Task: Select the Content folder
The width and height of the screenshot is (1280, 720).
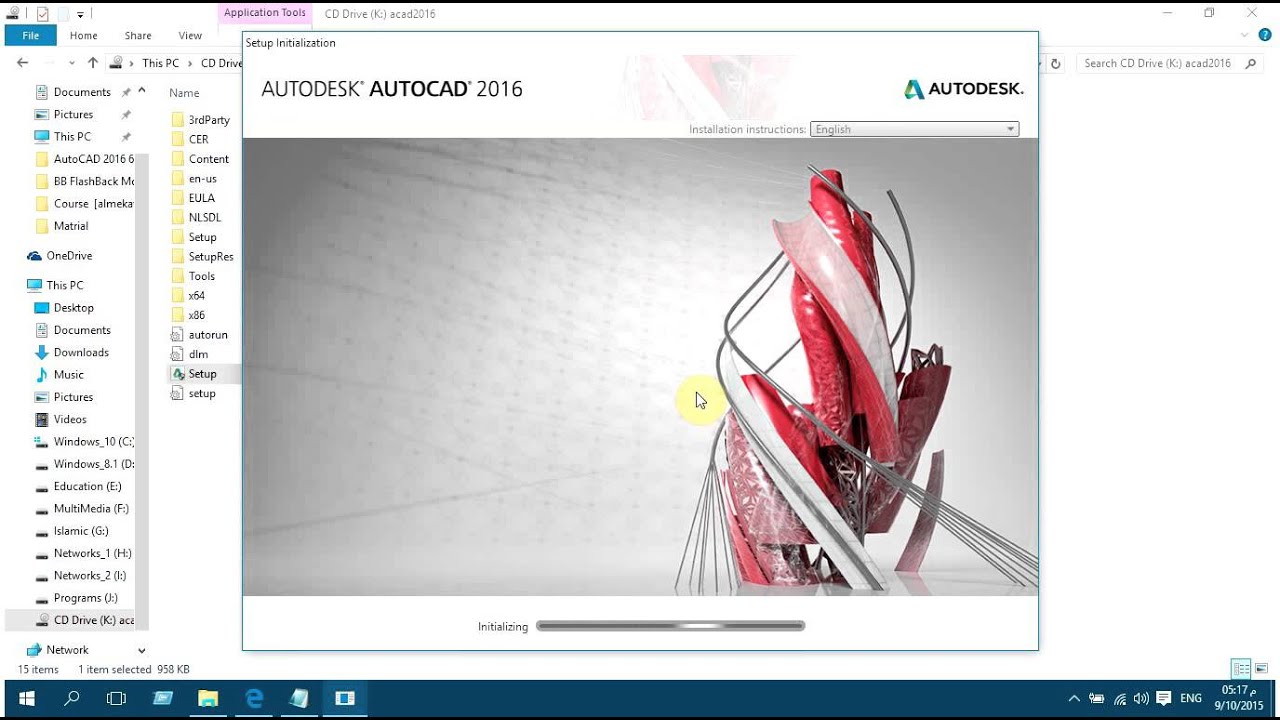Action: 200,159
